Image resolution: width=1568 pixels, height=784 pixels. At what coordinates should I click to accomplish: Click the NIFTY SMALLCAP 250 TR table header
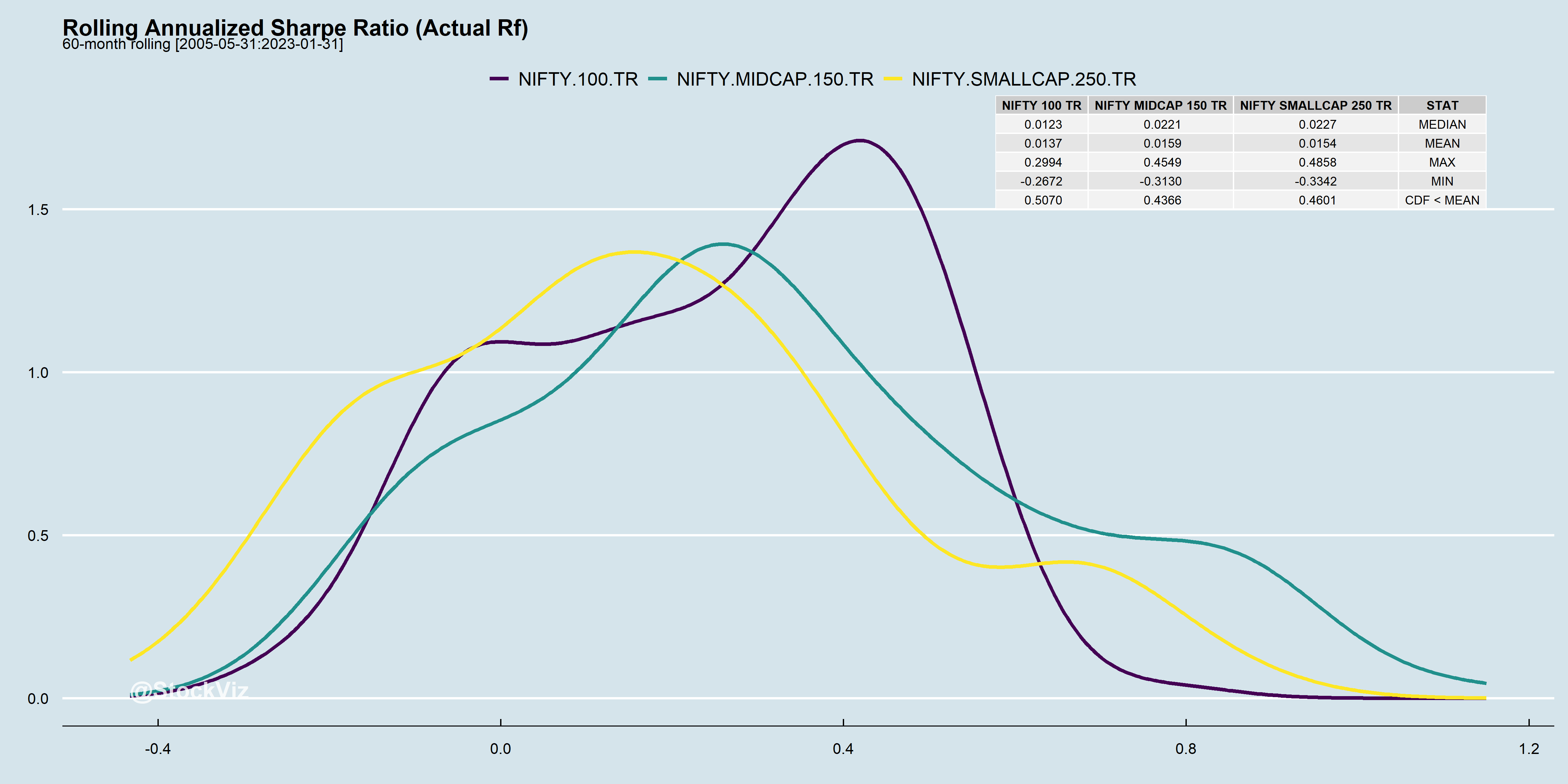[x=1315, y=105]
